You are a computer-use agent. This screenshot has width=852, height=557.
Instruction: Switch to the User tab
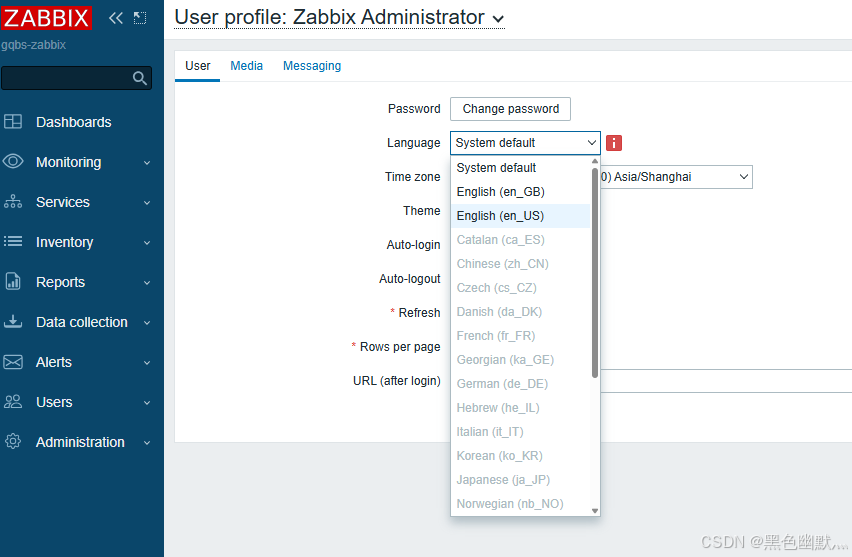coord(197,66)
